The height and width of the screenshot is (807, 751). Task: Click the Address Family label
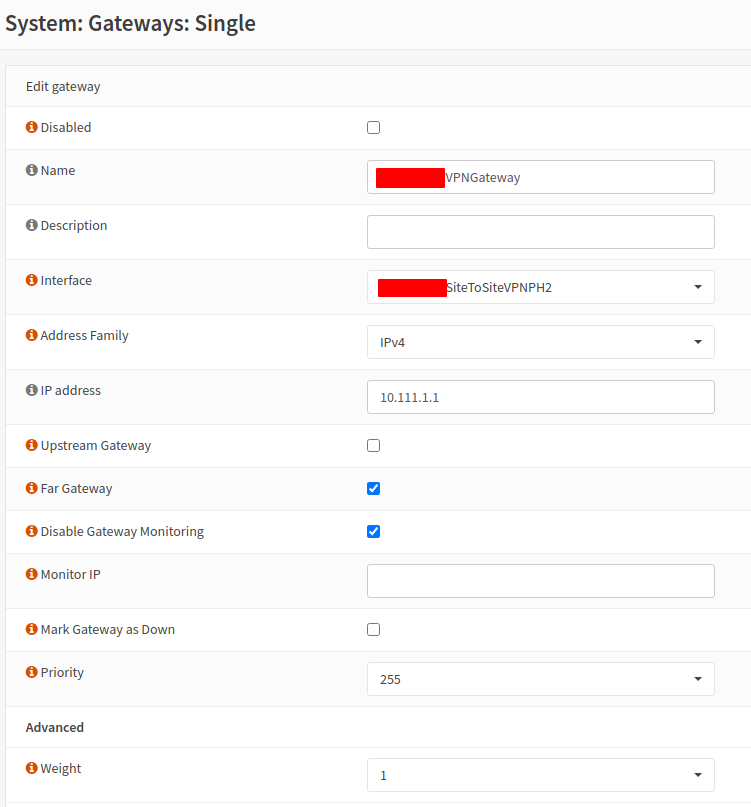tap(84, 336)
